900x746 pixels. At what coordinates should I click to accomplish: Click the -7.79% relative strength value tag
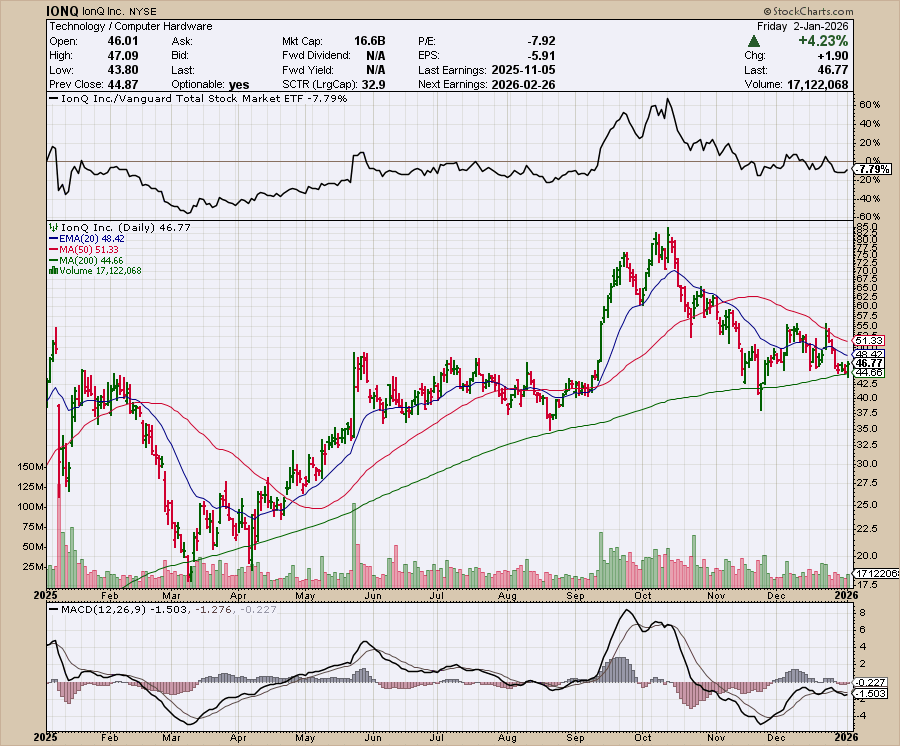tap(874, 169)
